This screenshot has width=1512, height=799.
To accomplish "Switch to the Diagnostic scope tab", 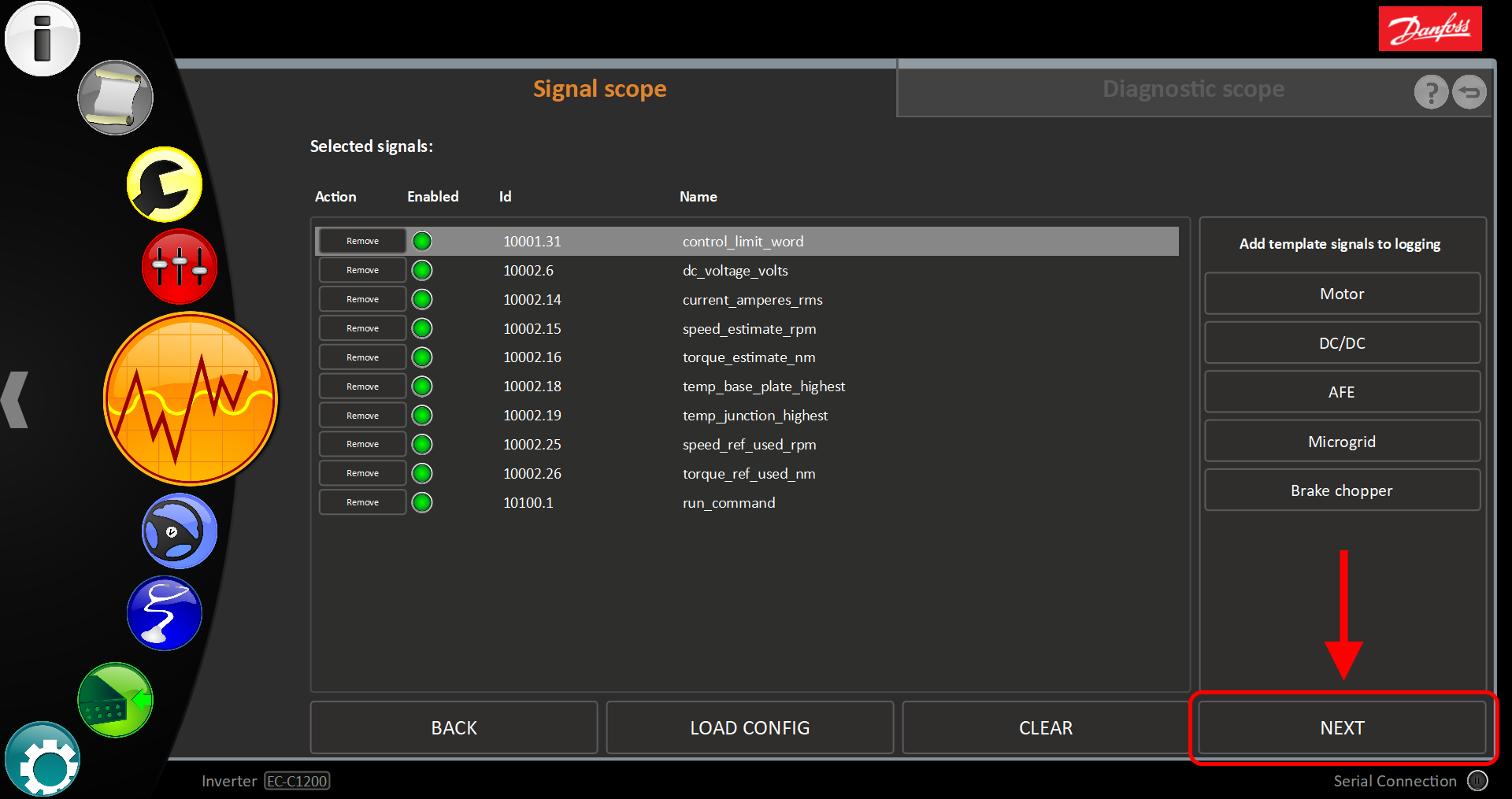I will point(1193,89).
